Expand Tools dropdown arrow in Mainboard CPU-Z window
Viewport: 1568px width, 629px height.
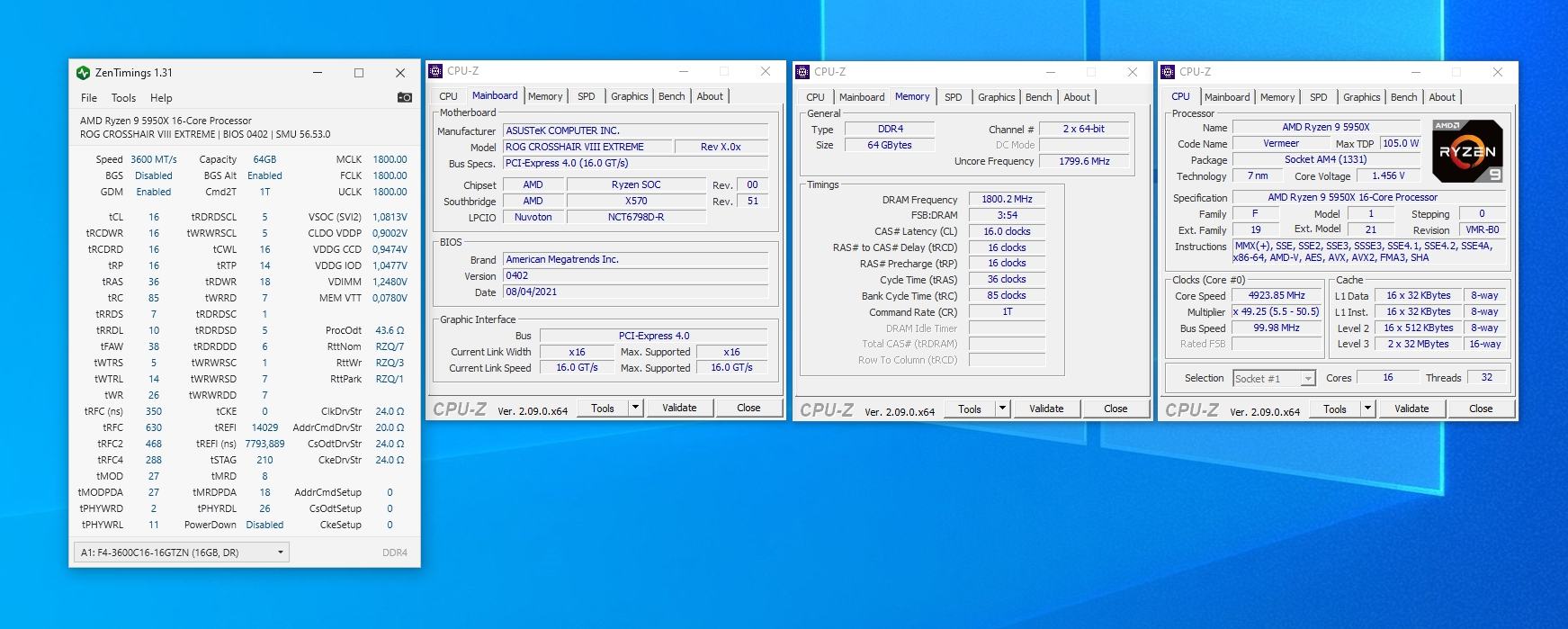pos(635,408)
